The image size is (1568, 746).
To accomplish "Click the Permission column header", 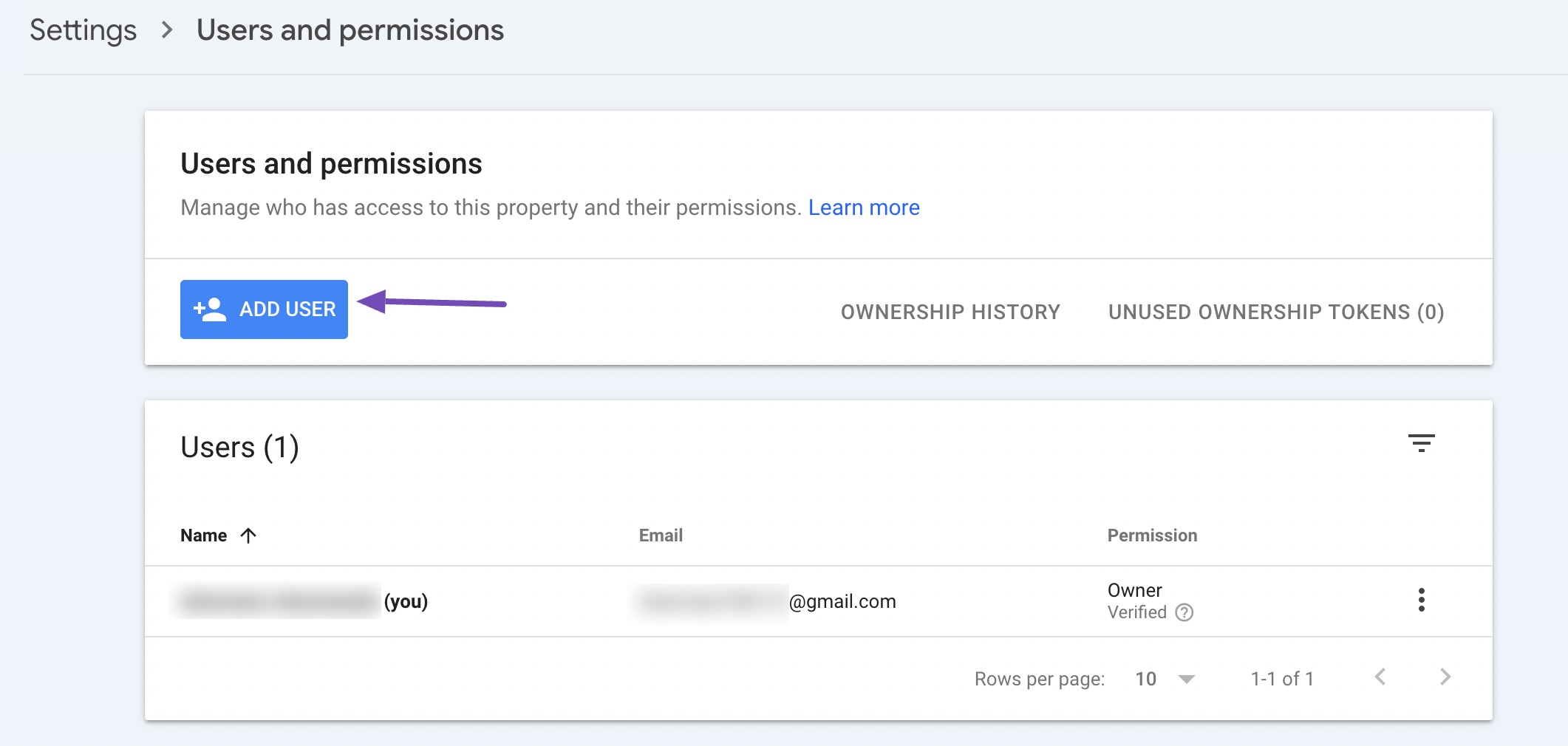I will click(1151, 535).
